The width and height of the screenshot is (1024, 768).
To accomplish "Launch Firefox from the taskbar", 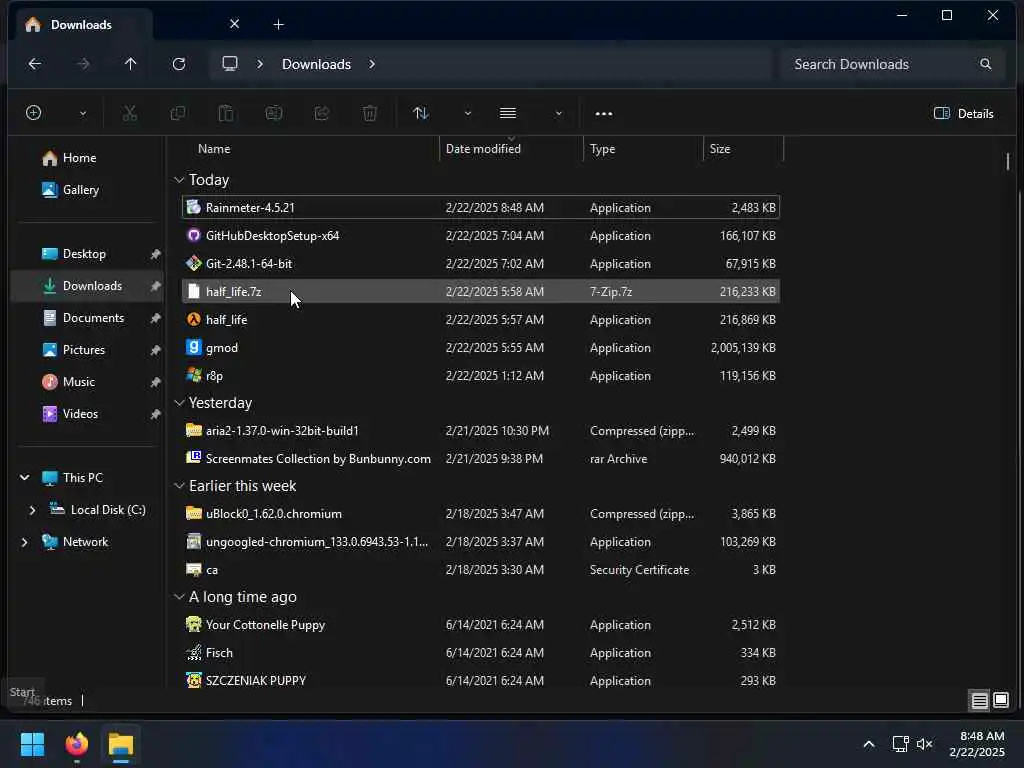I will [x=77, y=744].
